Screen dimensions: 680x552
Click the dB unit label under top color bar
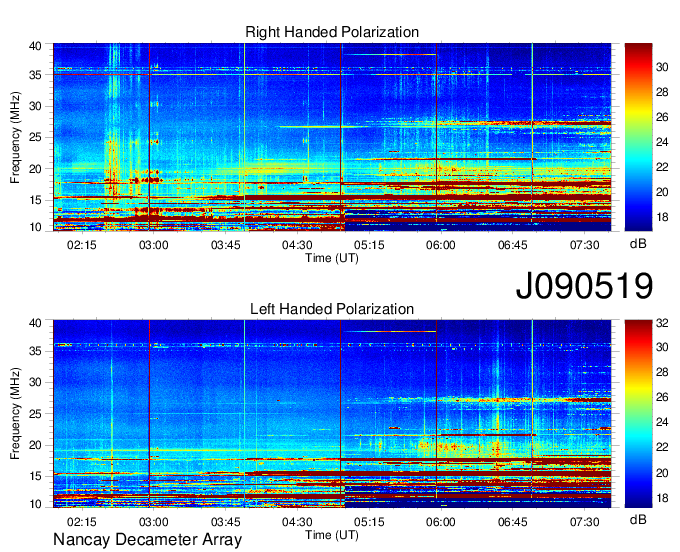pos(638,244)
